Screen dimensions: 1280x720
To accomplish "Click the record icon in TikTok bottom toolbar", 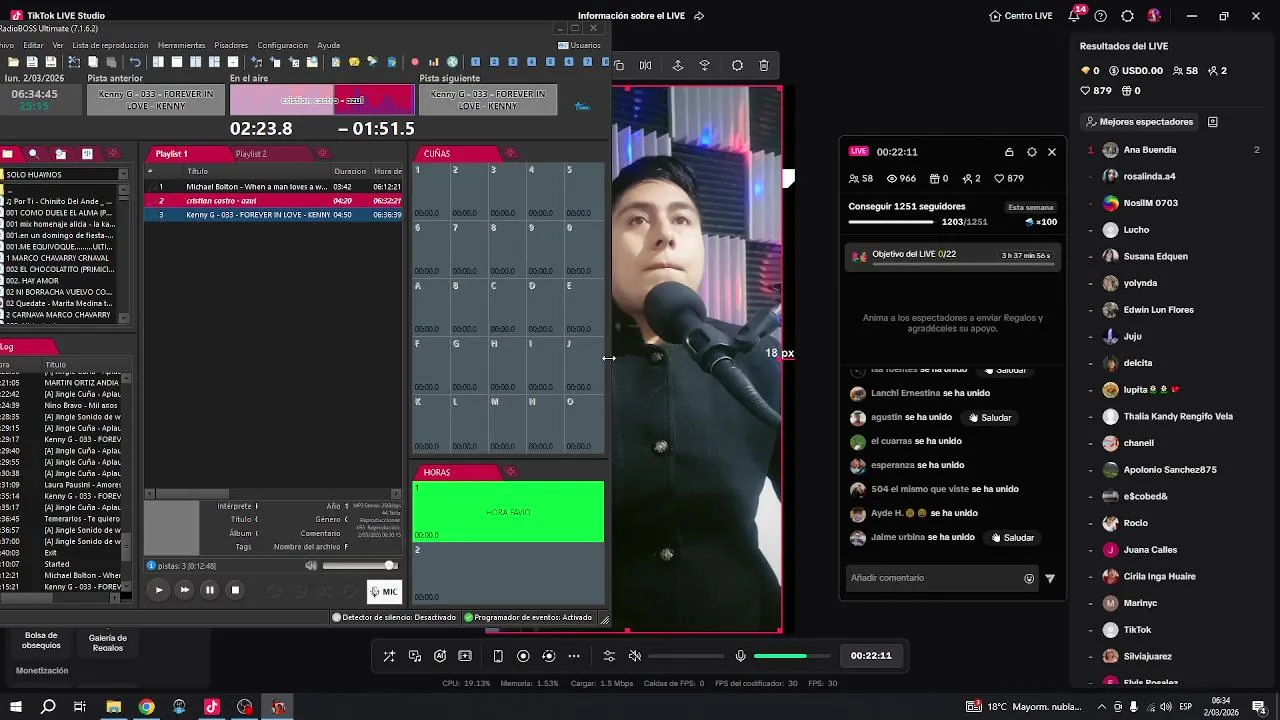I will click(523, 656).
